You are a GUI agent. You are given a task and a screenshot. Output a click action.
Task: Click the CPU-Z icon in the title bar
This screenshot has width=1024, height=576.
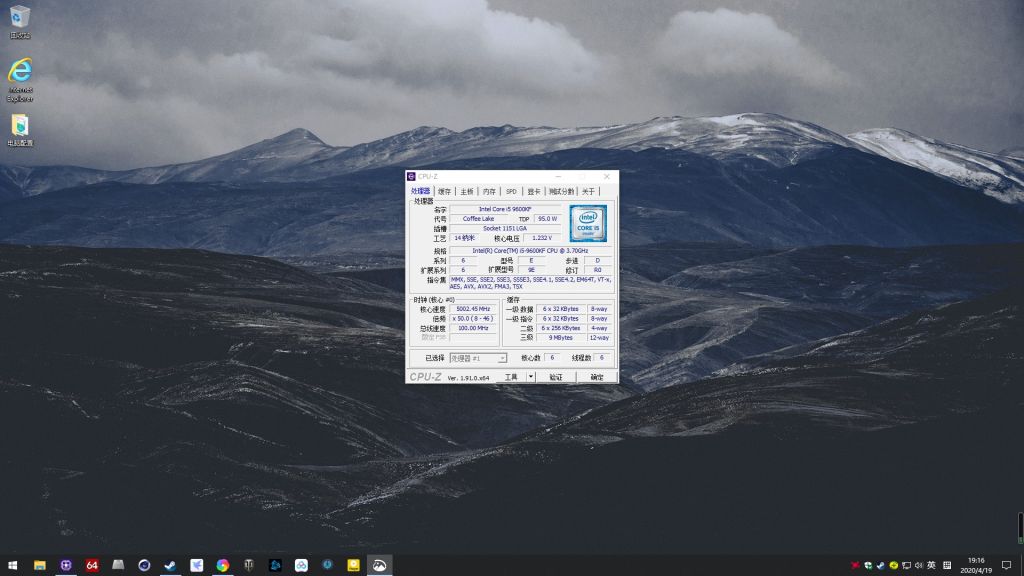tap(410, 175)
